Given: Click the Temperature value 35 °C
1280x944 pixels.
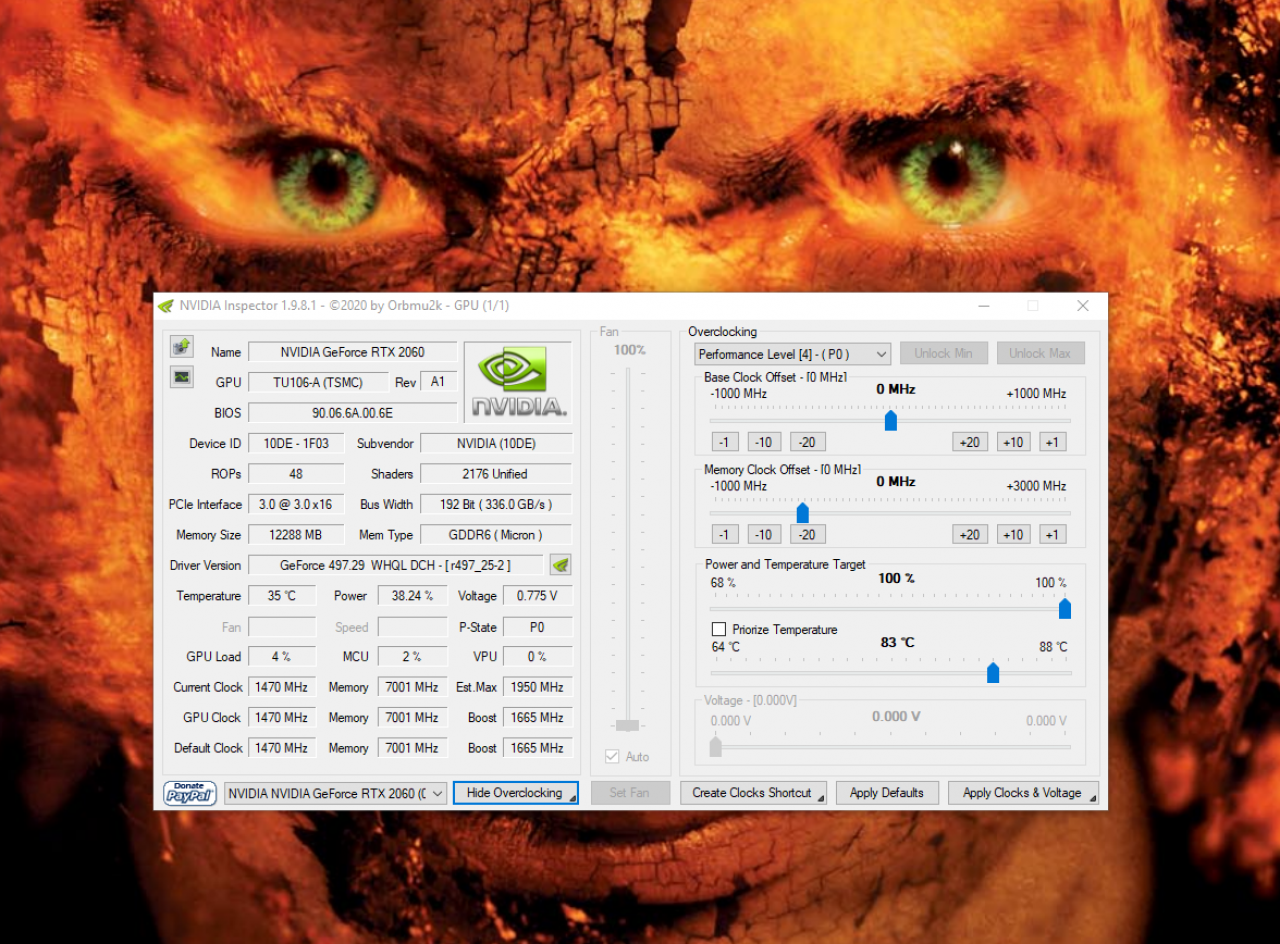Looking at the screenshot, I should pos(282,596).
